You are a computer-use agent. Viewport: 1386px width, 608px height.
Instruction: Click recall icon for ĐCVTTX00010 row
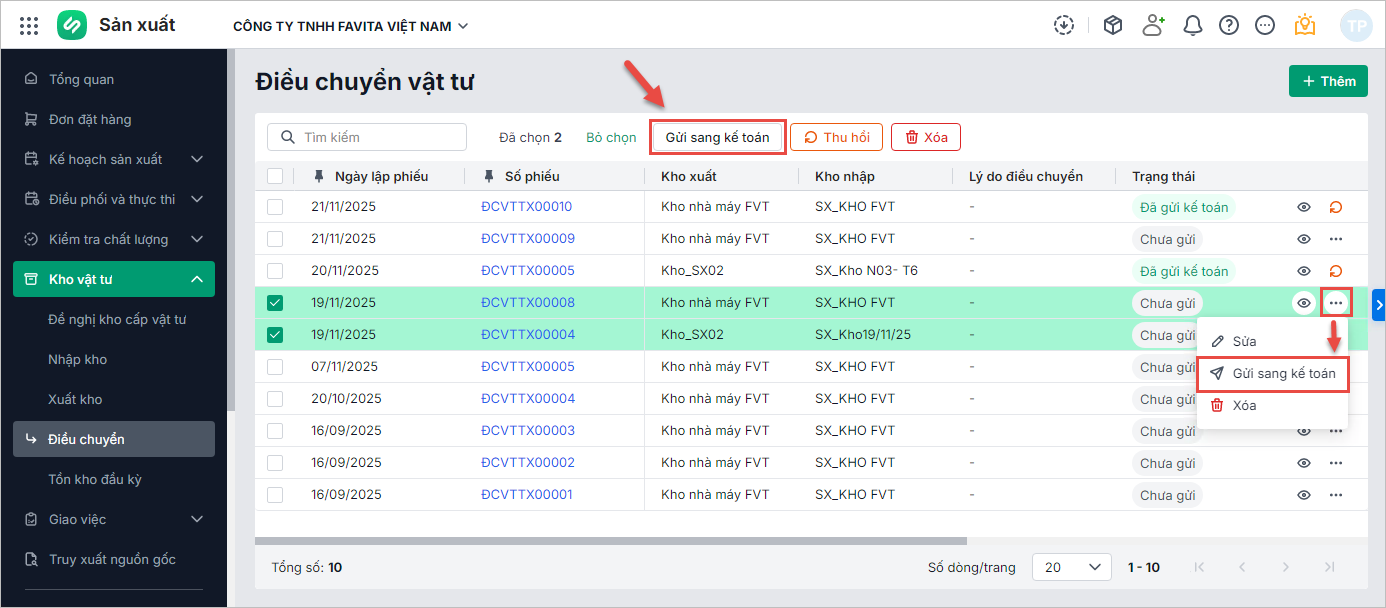click(x=1335, y=207)
